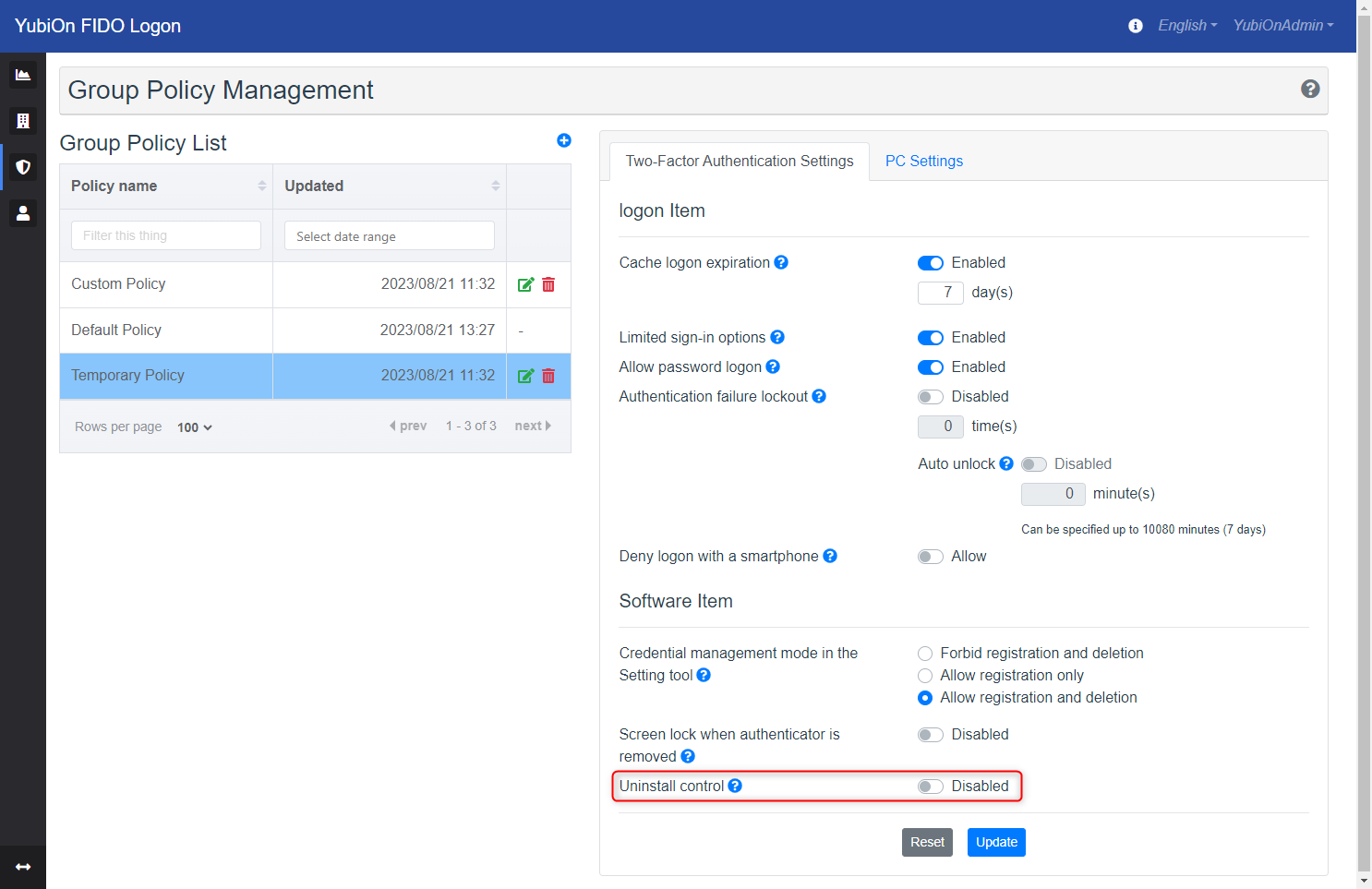Click the lockout times field
The width and height of the screenshot is (1372, 889).
(x=941, y=426)
